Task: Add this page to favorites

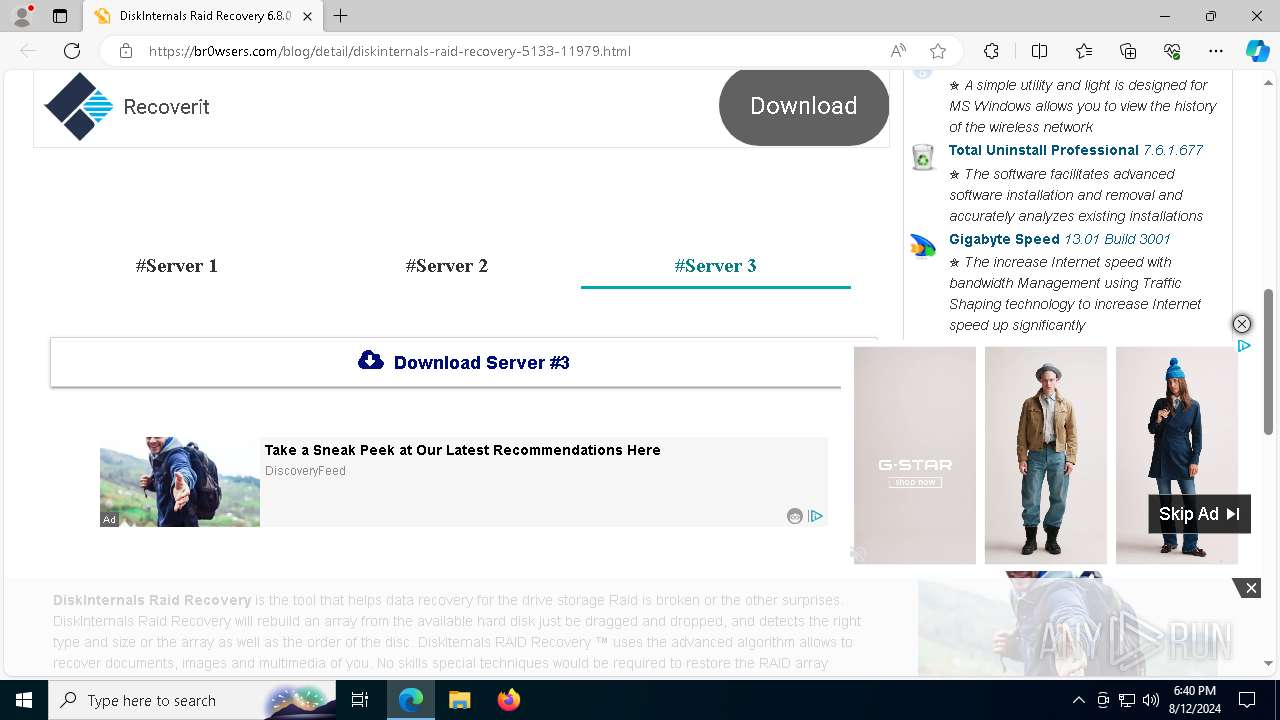Action: 937,51
